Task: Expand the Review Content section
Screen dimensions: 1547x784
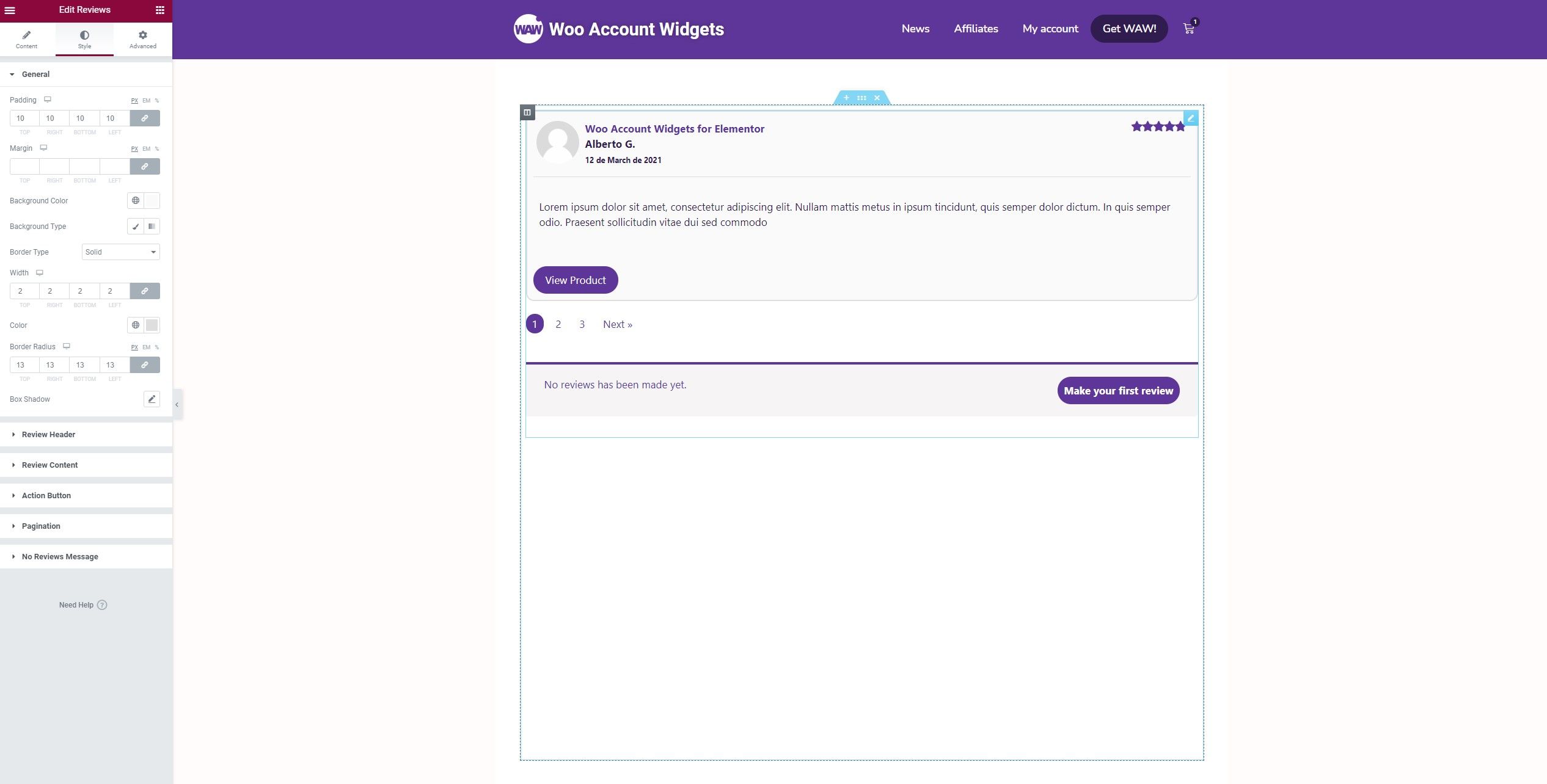Action: [x=86, y=465]
